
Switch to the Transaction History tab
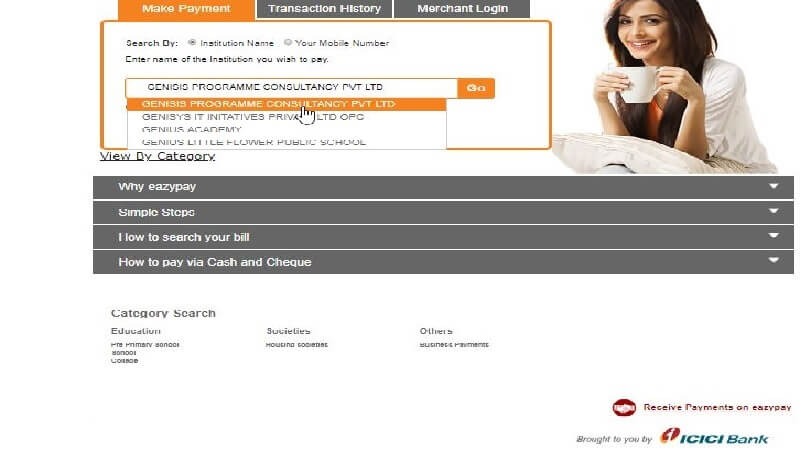[324, 9]
